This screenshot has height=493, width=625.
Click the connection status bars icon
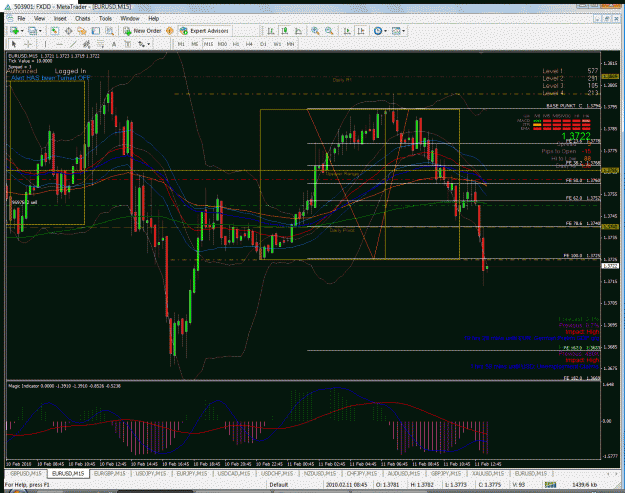click(550, 485)
